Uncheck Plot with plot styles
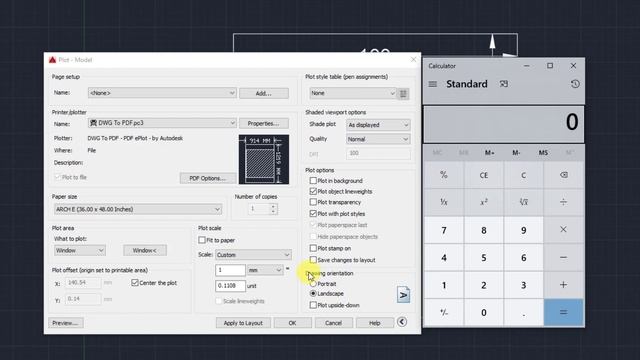The width and height of the screenshot is (640, 360). click(313, 213)
